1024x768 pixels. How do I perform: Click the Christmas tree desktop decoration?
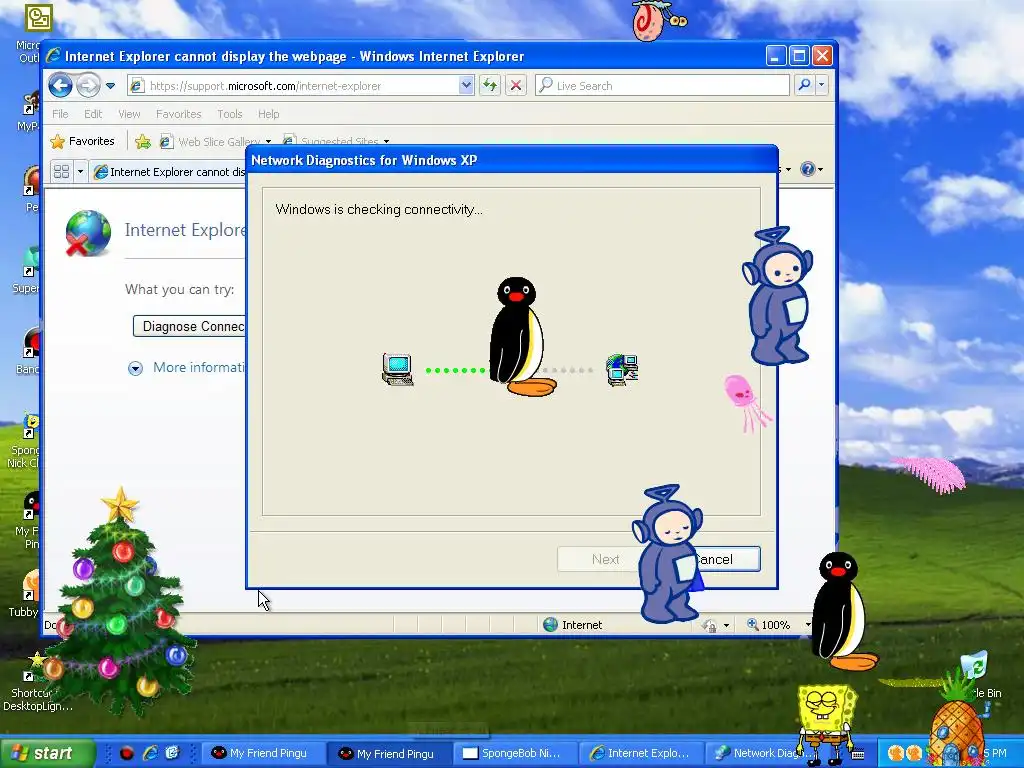point(118,604)
